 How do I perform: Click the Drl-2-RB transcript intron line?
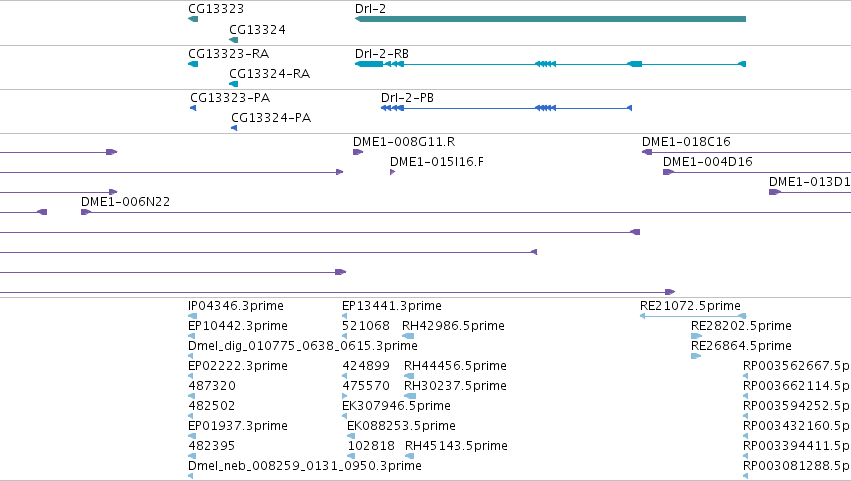(550, 64)
